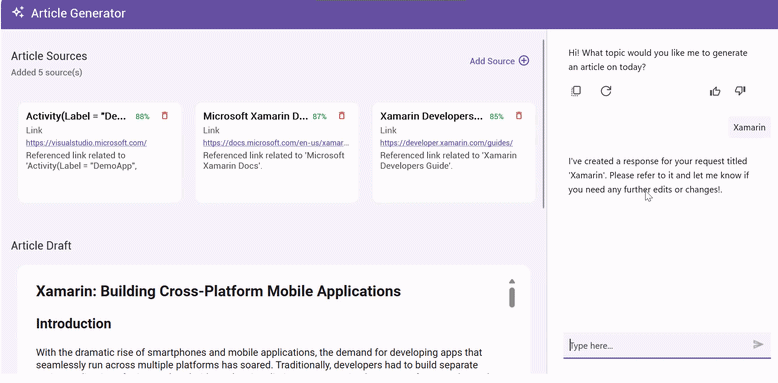Delete the Activity(Label source card
Viewport: 778px width, 383px height.
pos(165,116)
